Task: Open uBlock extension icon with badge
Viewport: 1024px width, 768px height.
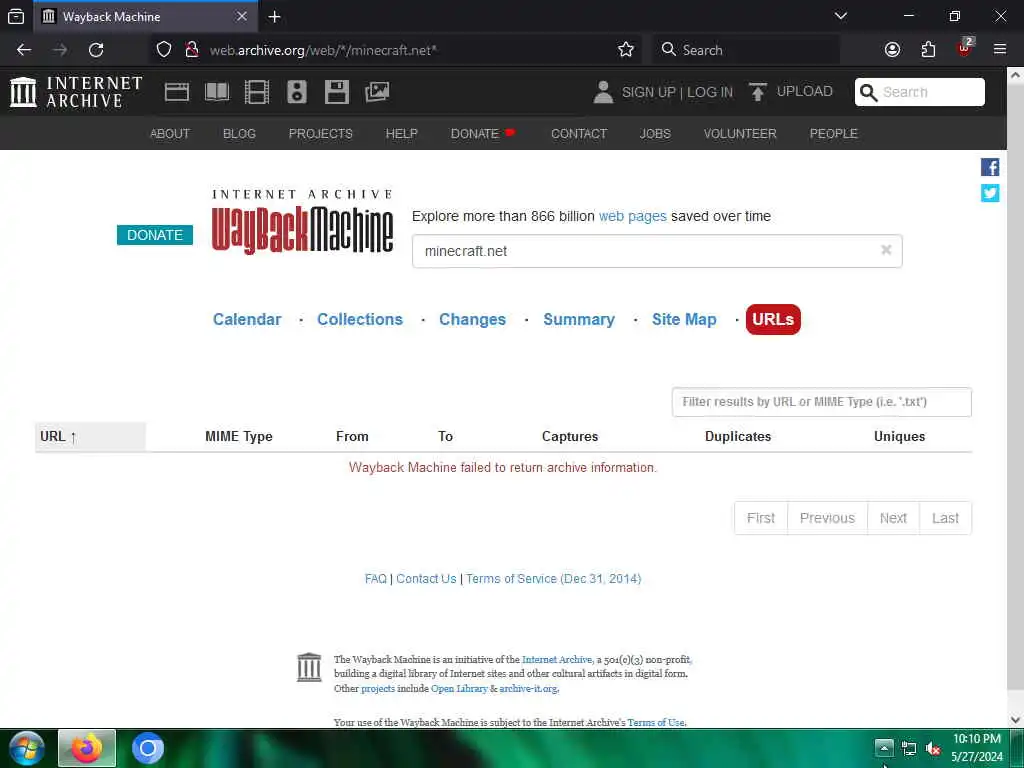Action: 965,48
